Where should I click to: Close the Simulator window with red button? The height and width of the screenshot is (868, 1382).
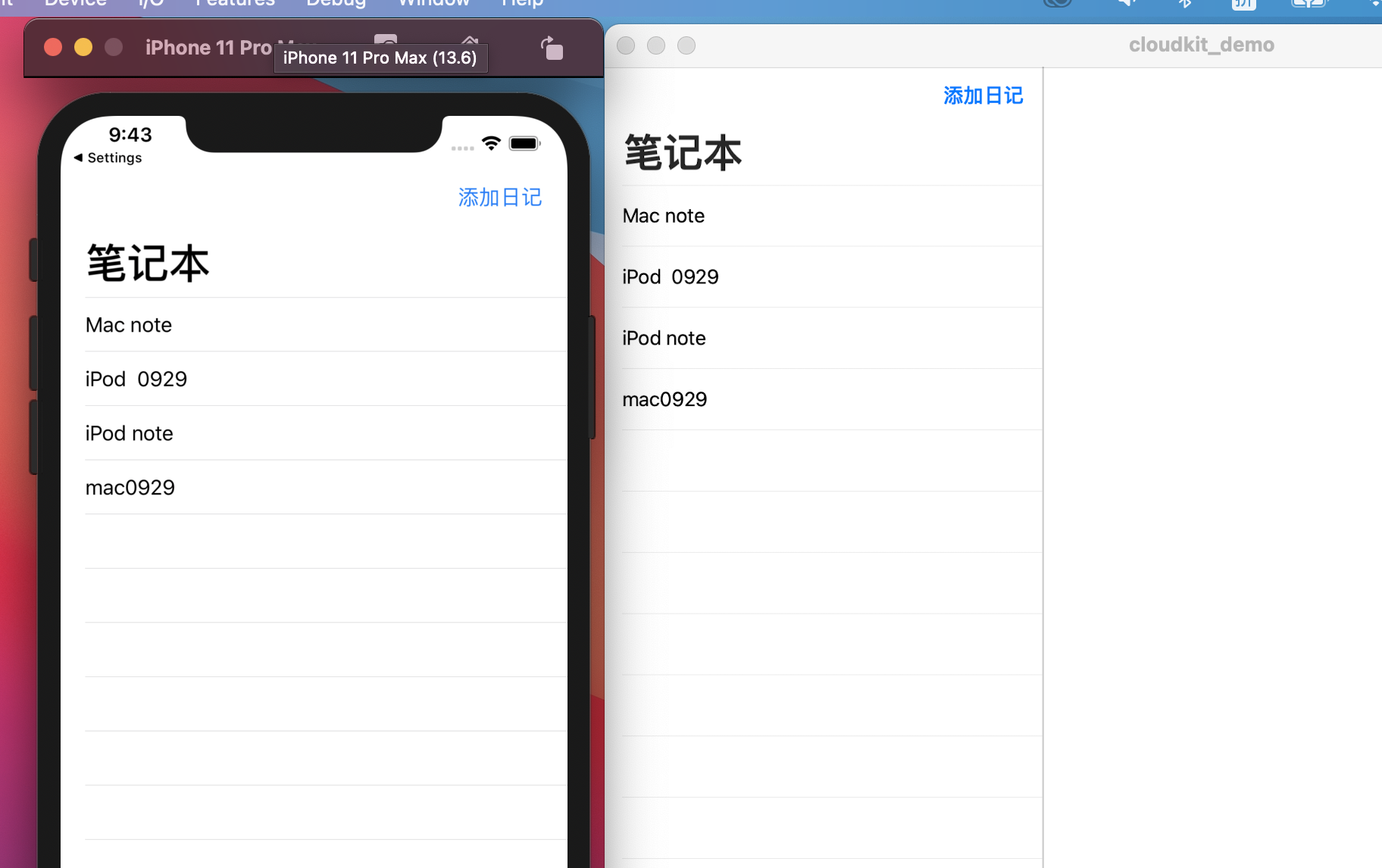pyautogui.click(x=53, y=47)
